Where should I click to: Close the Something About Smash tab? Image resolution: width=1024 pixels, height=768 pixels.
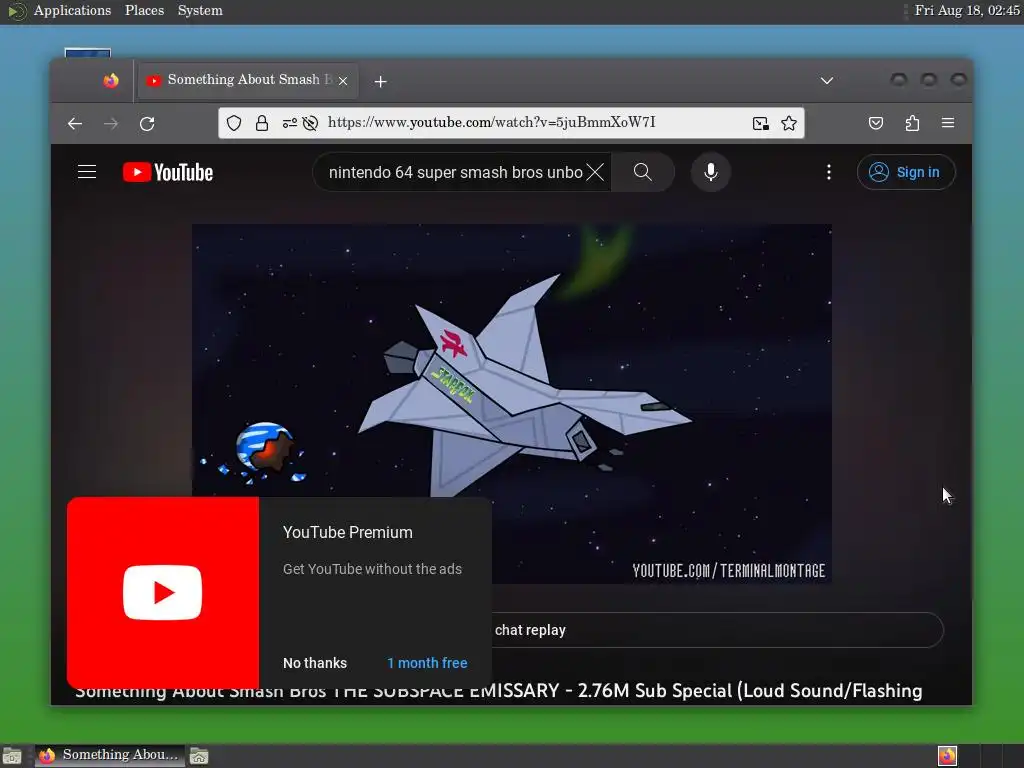pos(343,81)
